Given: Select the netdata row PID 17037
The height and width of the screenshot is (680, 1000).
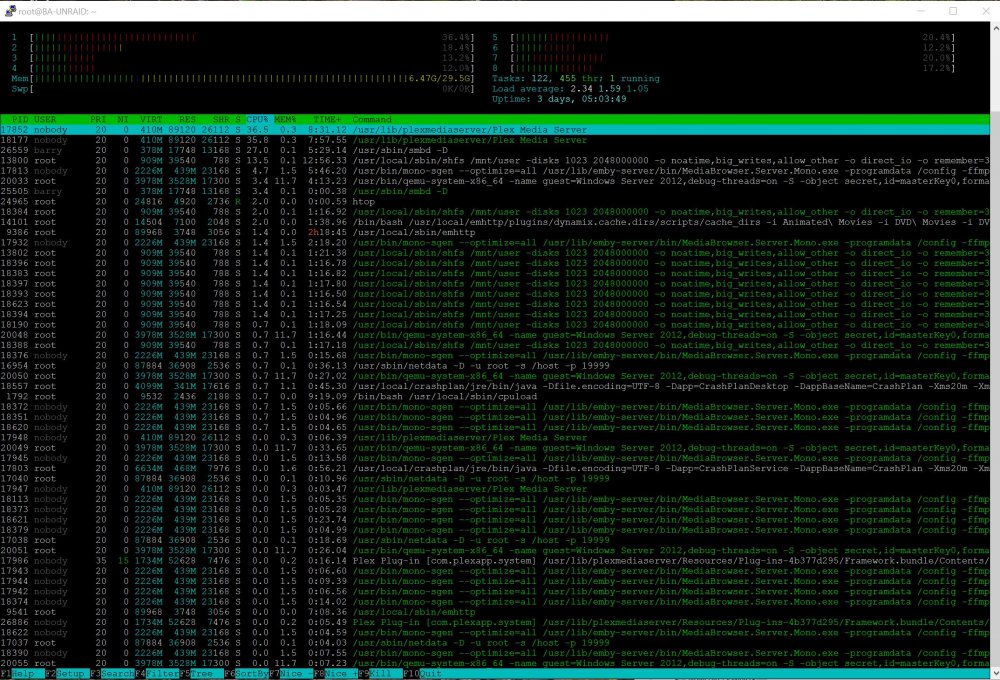Looking at the screenshot, I should coord(495,642).
